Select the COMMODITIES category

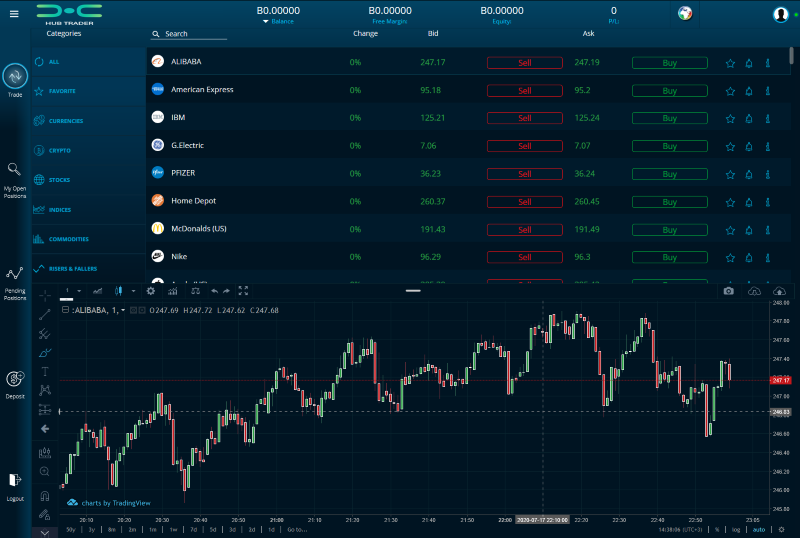pyautogui.click(x=89, y=239)
